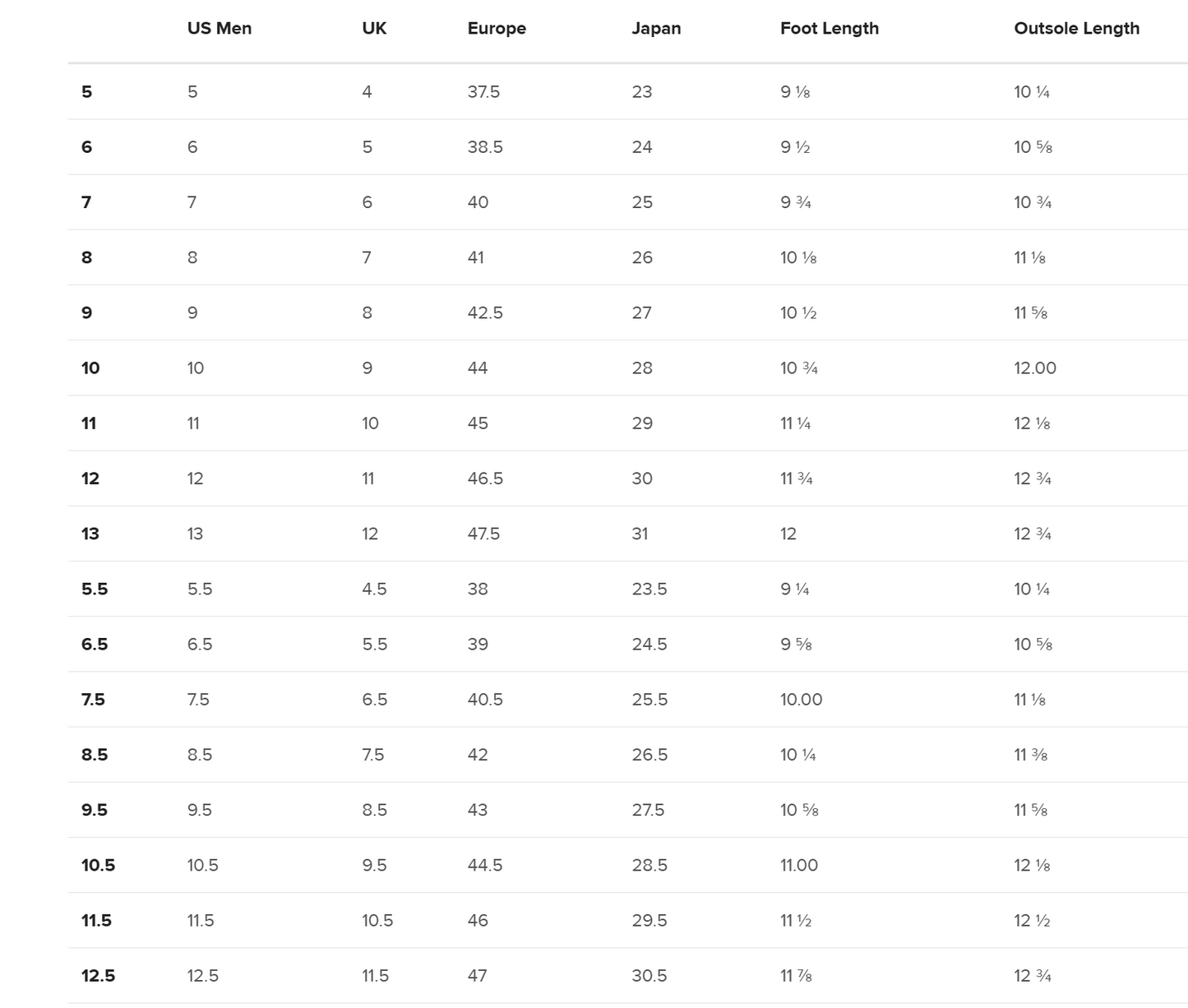Select the foot length 10.00 cell
This screenshot has width=1188, height=1008.
click(x=801, y=700)
